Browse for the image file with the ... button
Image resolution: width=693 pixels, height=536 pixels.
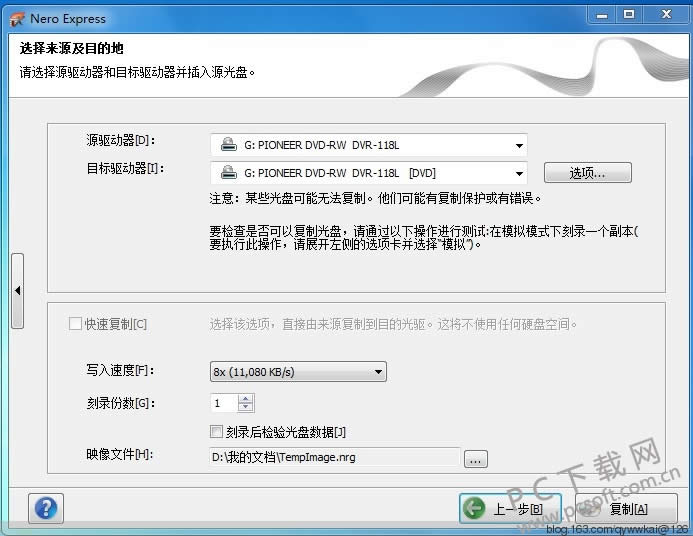(476, 459)
